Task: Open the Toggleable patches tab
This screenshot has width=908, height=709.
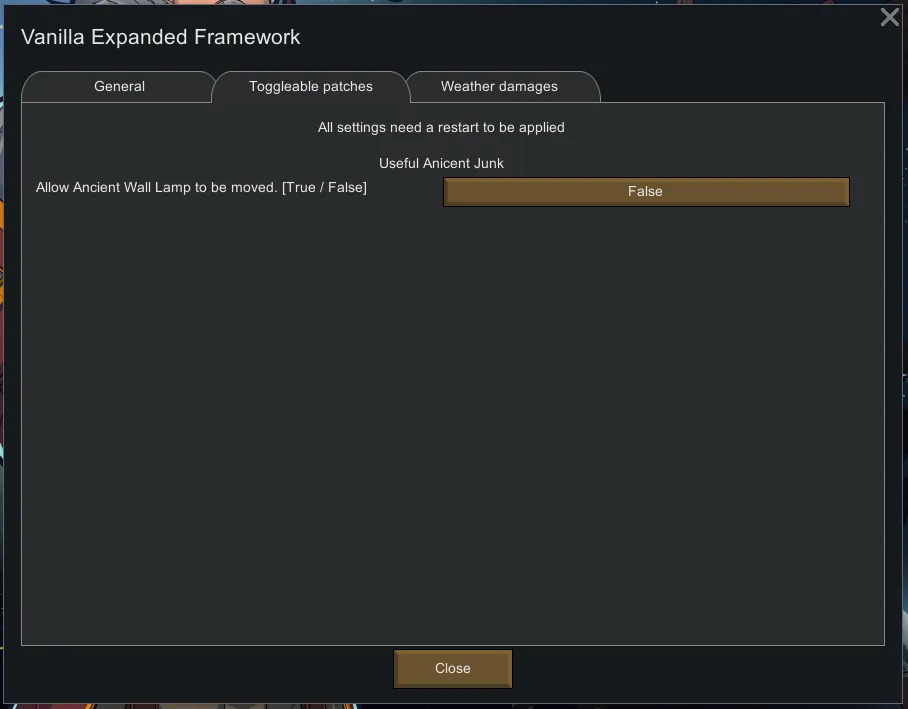Action: (x=310, y=87)
